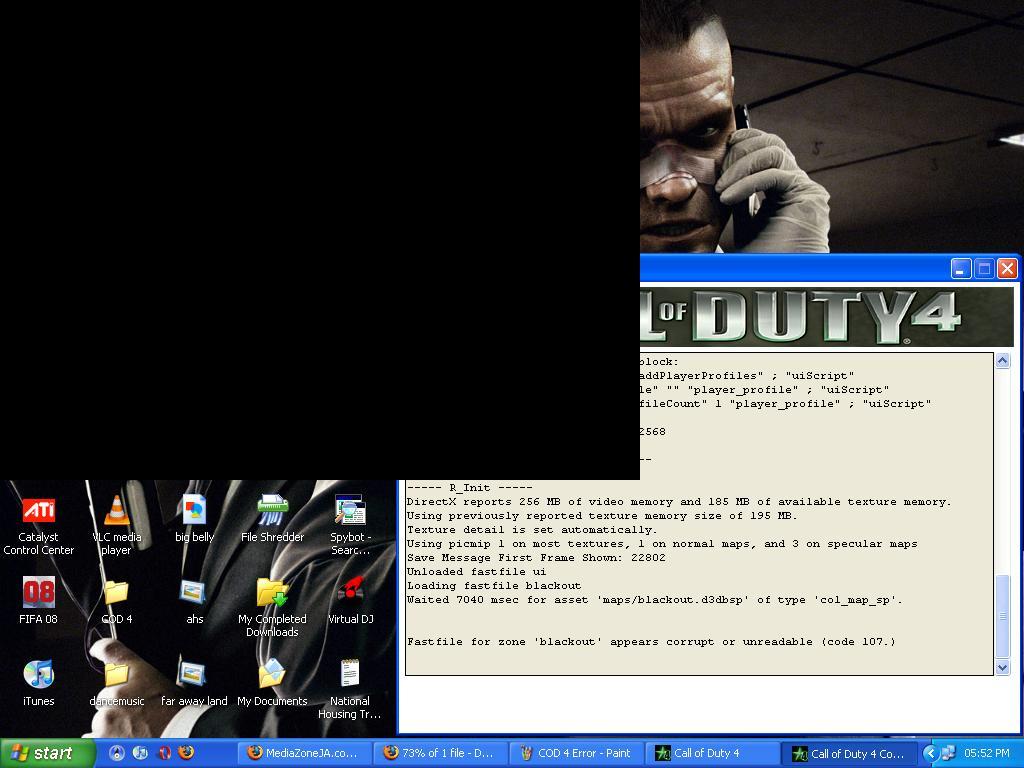The width and height of the screenshot is (1024, 768).
Task: Maximize the Call of Duty 4 console window
Action: [x=984, y=268]
